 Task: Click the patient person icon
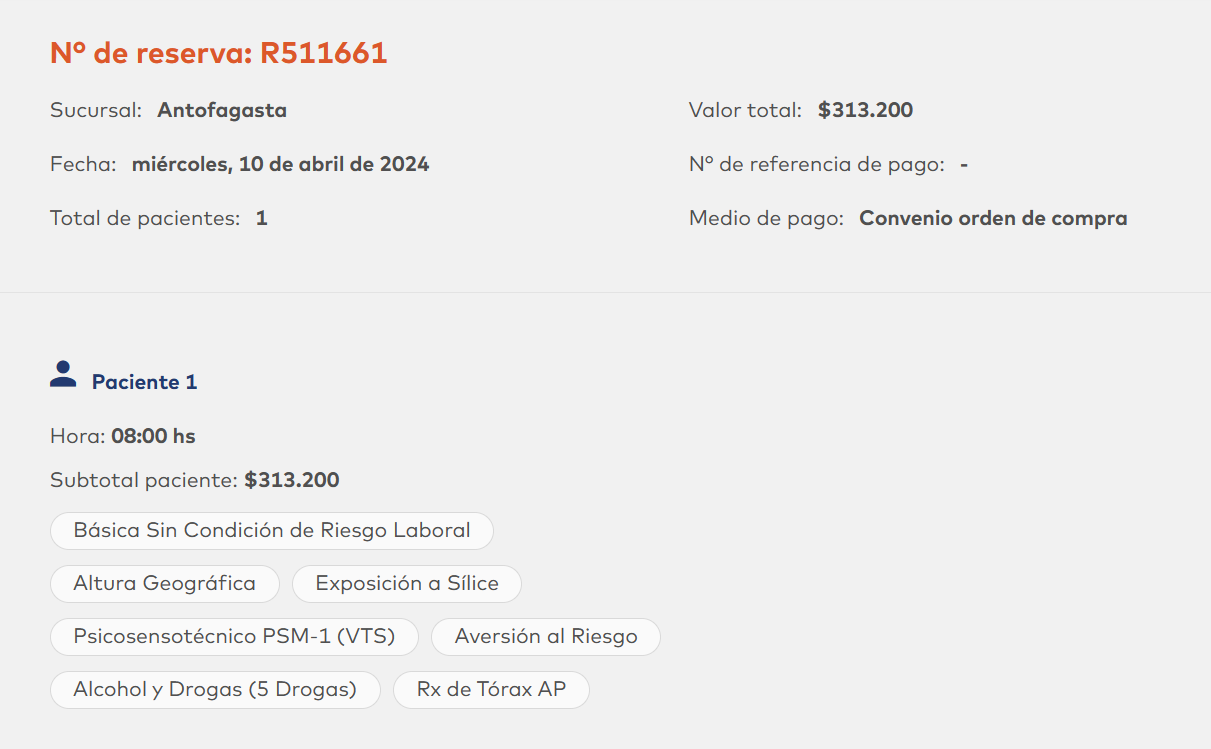[x=63, y=375]
